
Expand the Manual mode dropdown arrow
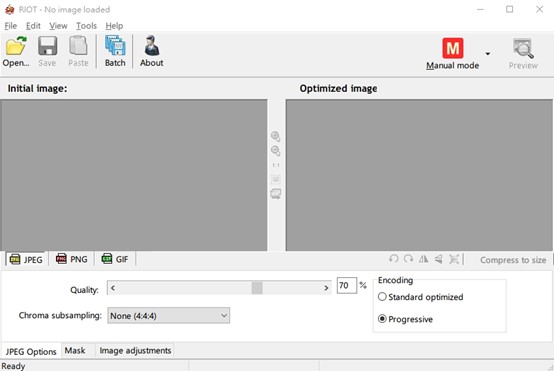(x=488, y=54)
